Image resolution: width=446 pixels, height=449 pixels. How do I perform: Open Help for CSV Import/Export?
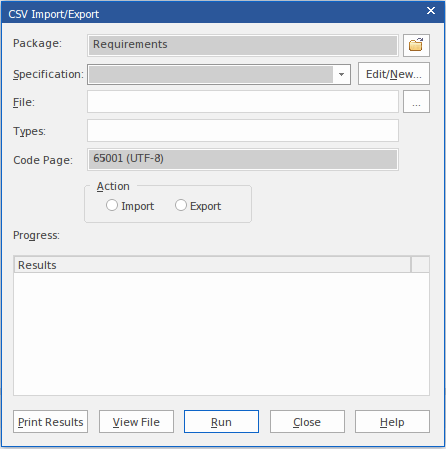point(392,422)
